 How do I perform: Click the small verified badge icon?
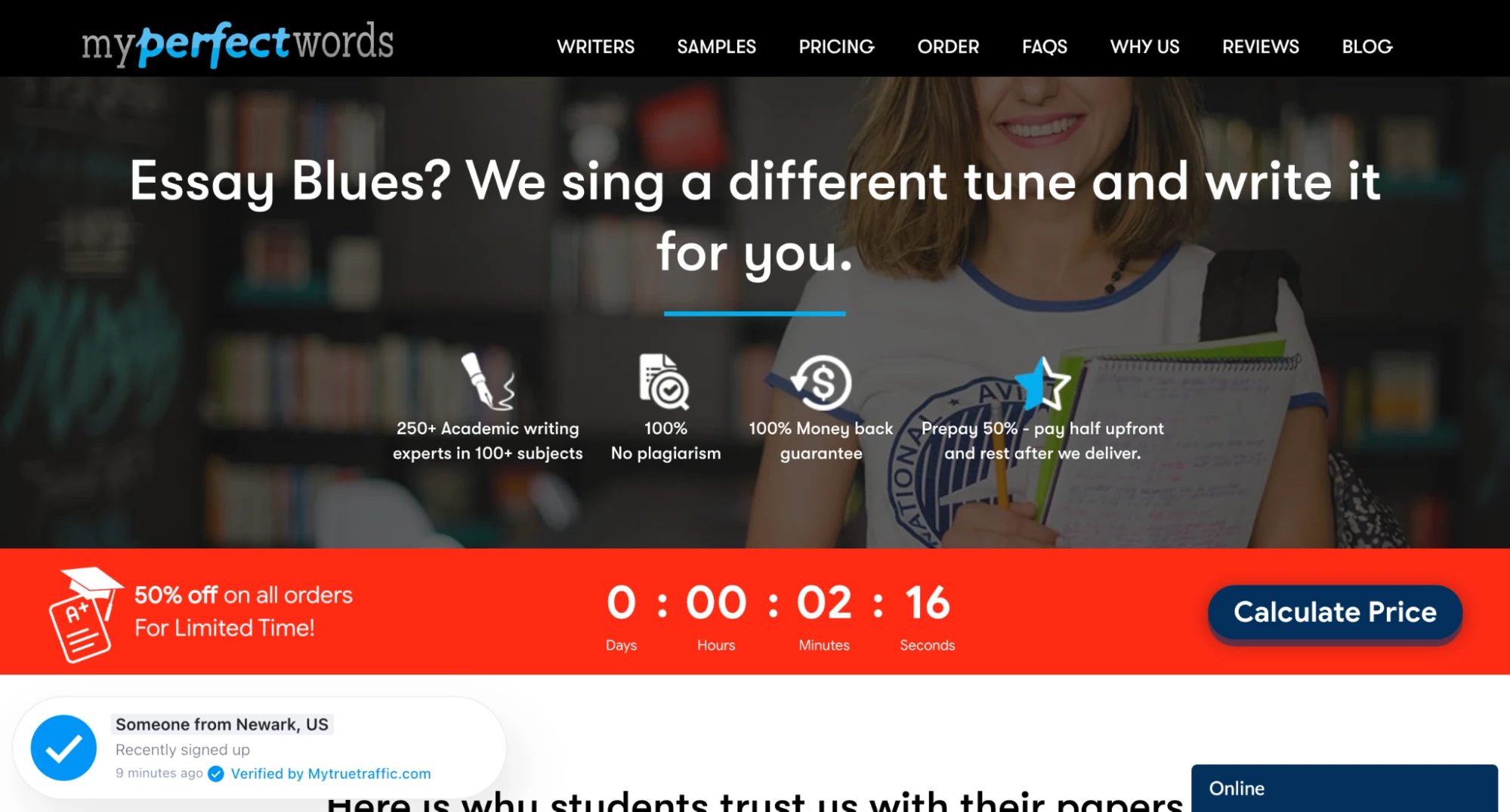click(x=216, y=773)
